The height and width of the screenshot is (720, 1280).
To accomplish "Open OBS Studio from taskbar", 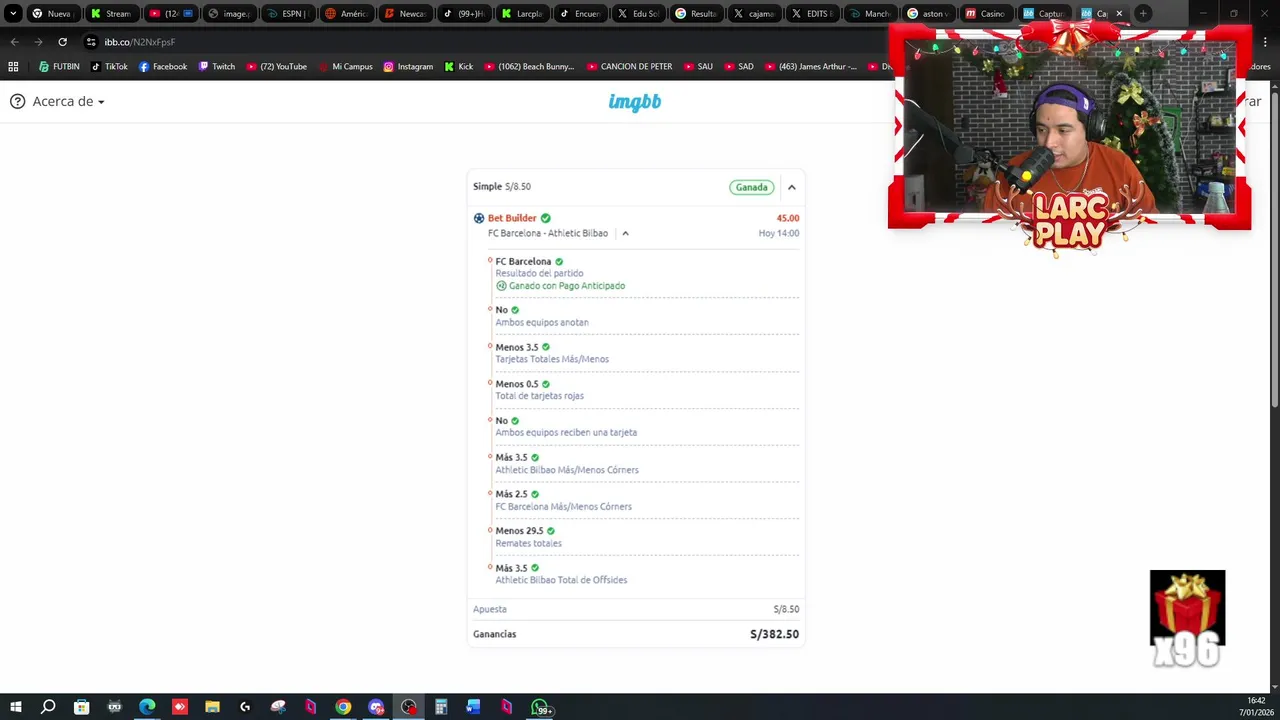I will point(409,707).
